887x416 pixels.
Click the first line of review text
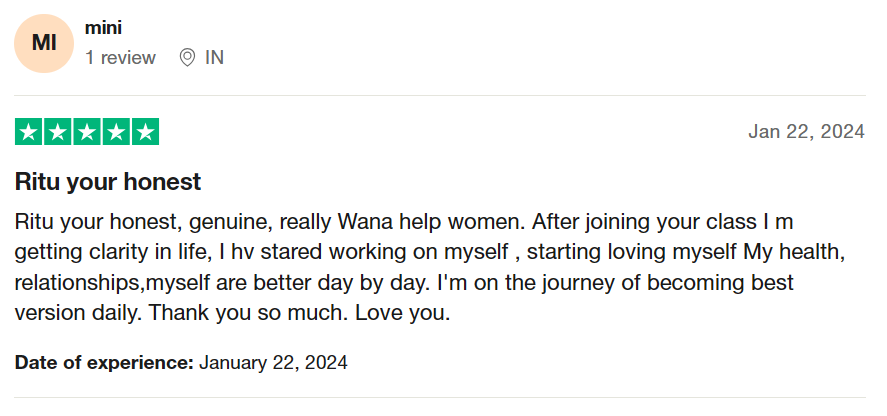(404, 222)
